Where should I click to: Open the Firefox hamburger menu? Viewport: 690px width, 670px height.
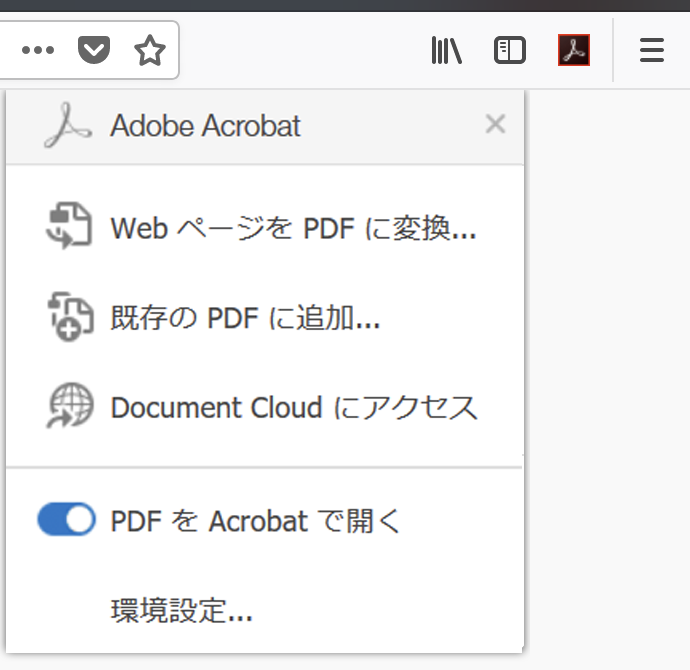652,50
